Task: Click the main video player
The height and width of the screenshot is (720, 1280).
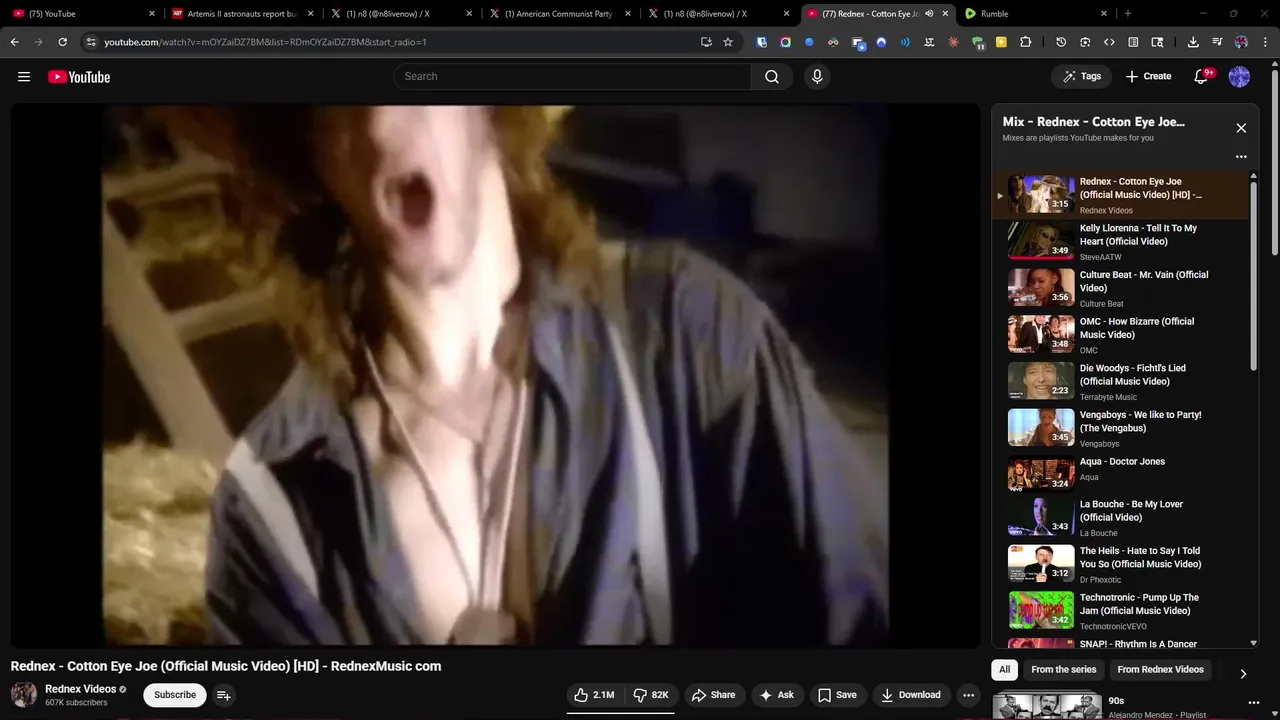Action: pos(495,376)
